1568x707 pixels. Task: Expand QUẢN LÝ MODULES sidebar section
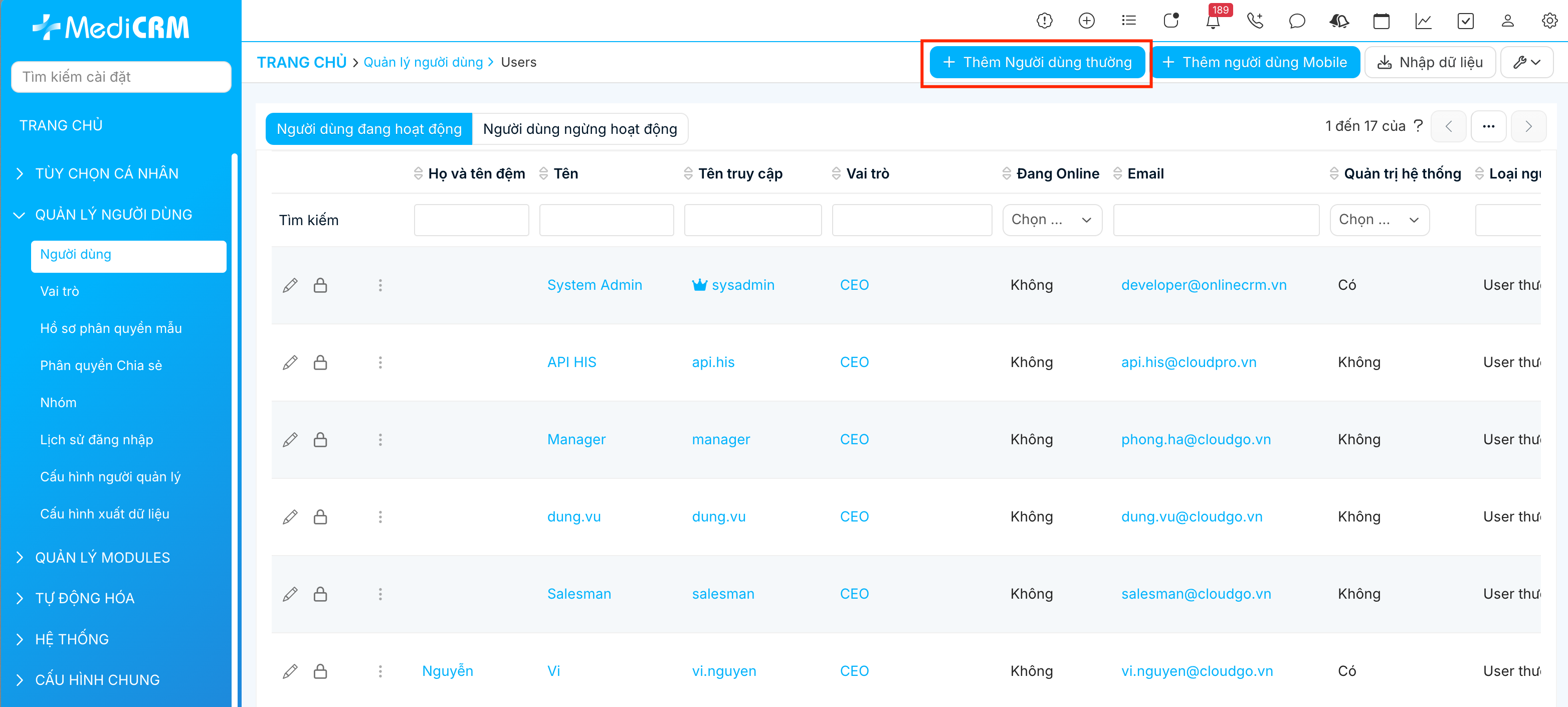click(x=102, y=557)
